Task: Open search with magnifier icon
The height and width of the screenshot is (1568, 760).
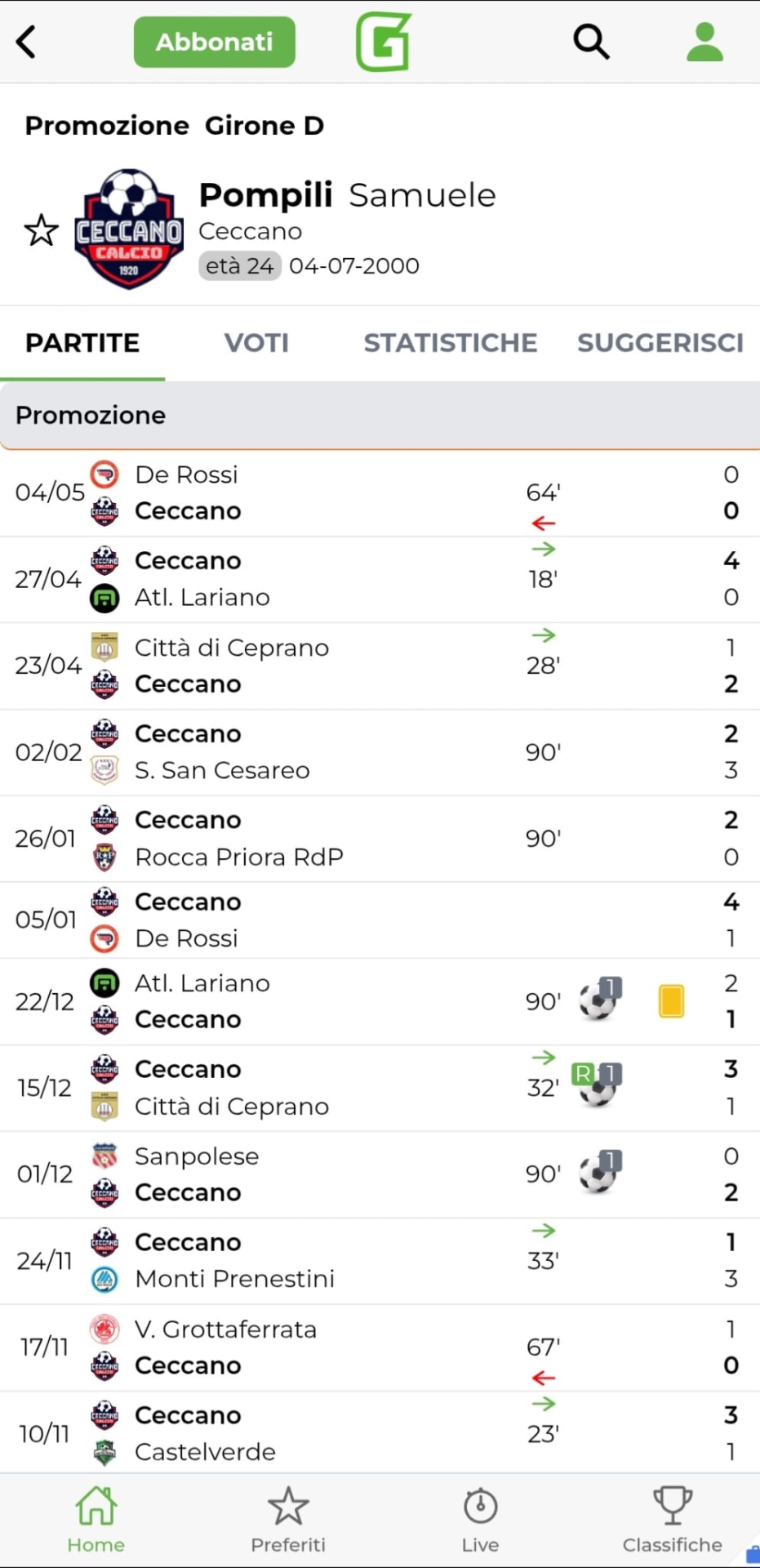Action: [591, 42]
